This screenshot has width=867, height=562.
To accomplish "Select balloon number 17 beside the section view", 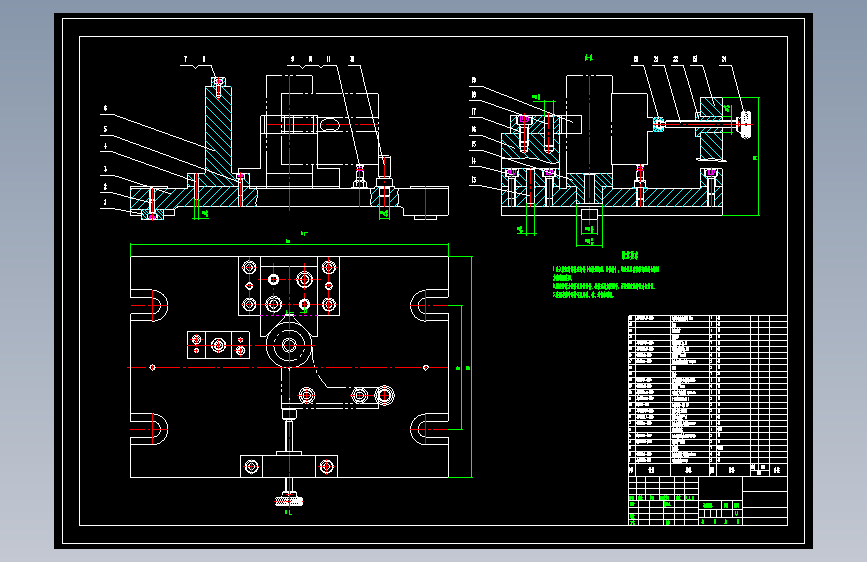I will pos(474,111).
